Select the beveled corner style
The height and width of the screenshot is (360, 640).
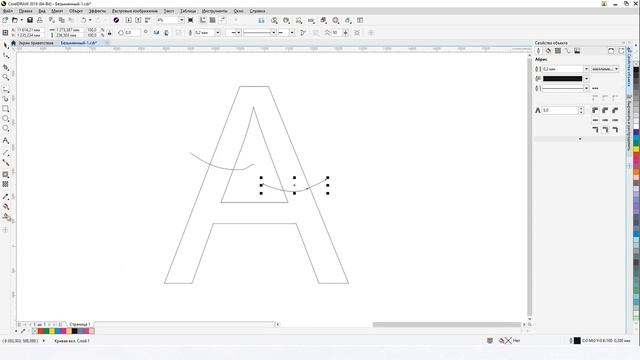click(615, 110)
